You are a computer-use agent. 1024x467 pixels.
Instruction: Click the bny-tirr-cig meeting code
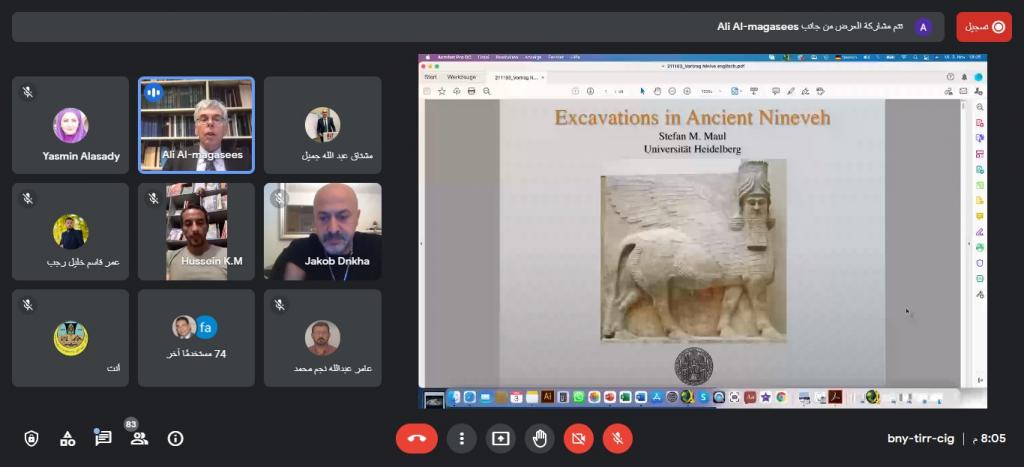click(920, 438)
